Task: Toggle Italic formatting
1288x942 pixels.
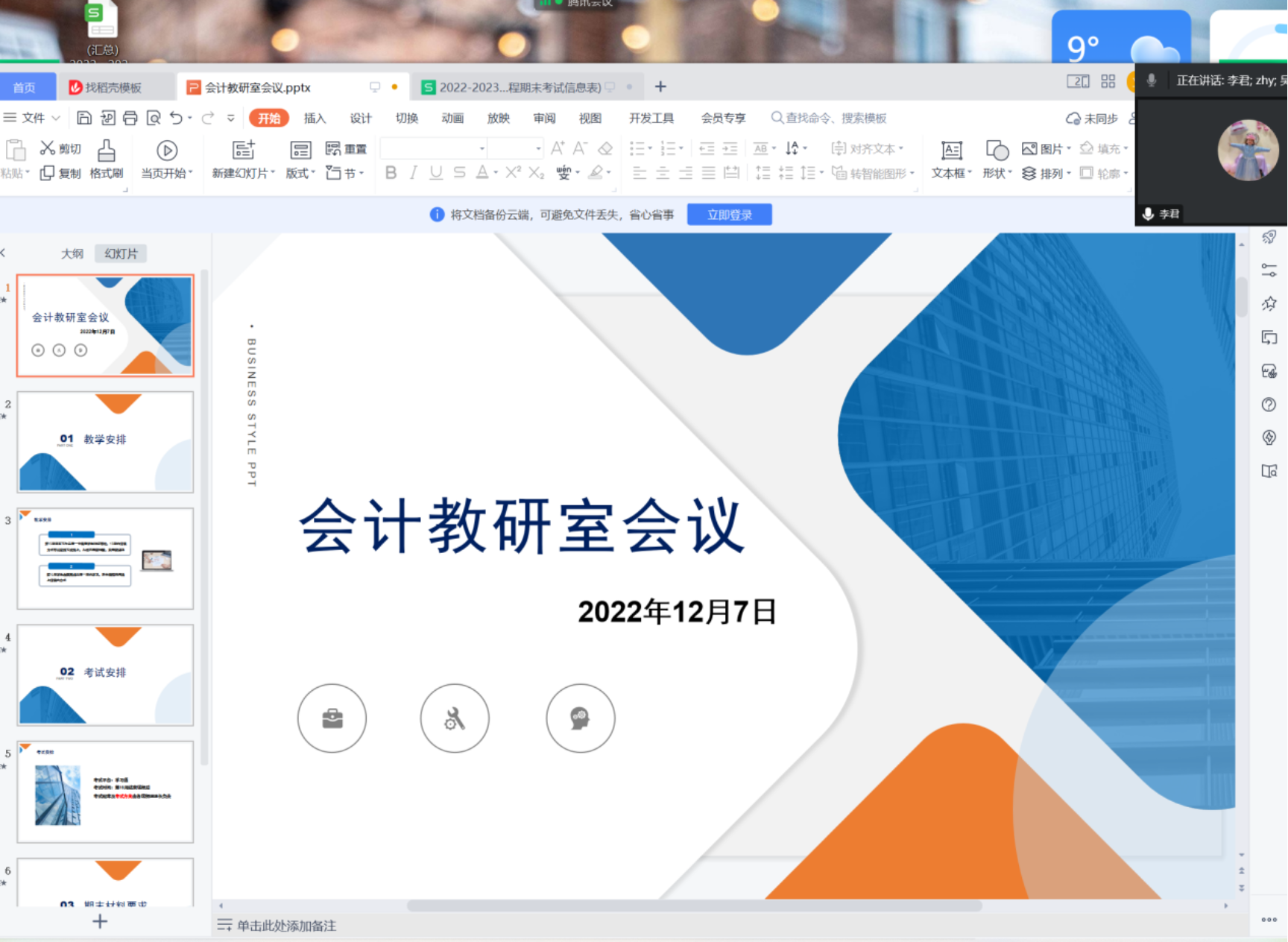Action: pos(413,173)
